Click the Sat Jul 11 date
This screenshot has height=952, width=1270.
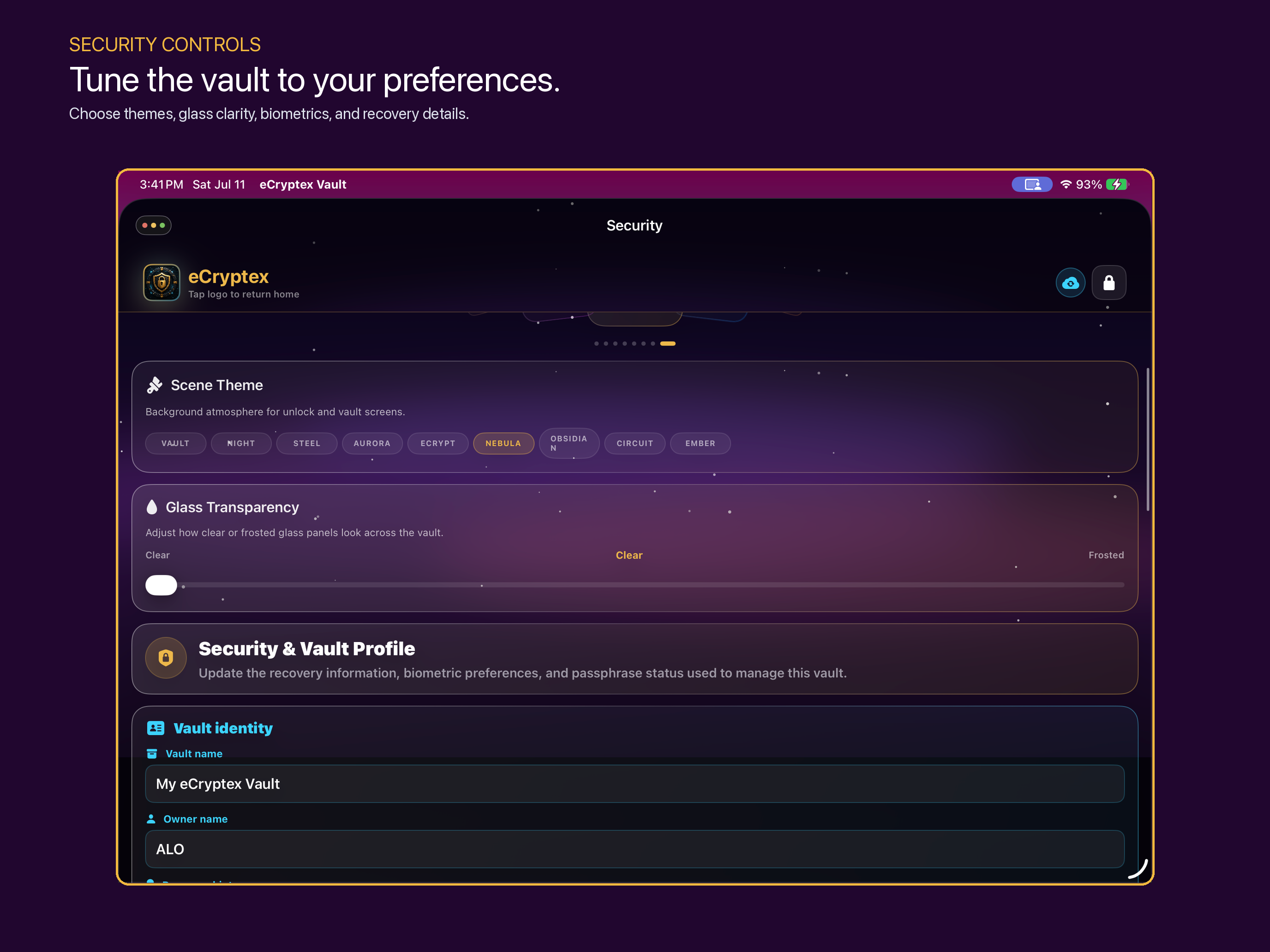coord(219,184)
